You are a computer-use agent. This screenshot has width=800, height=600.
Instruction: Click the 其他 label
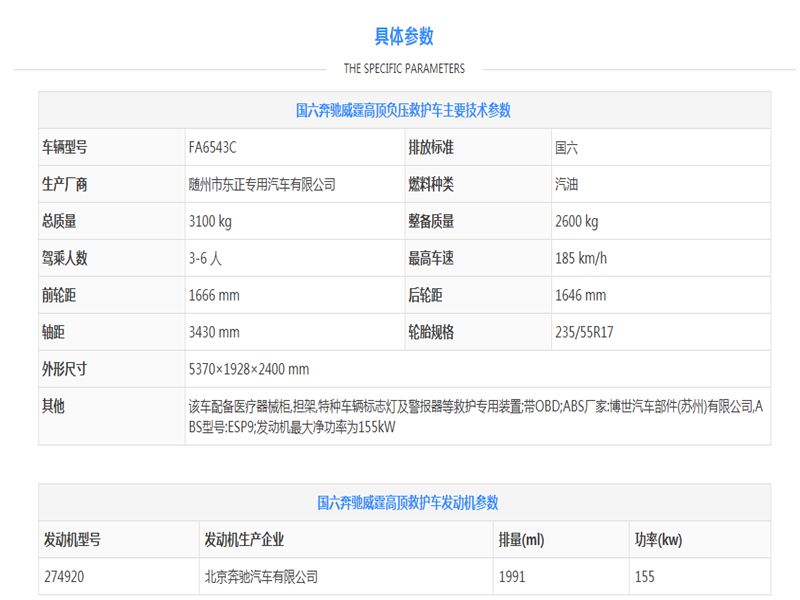[54, 406]
